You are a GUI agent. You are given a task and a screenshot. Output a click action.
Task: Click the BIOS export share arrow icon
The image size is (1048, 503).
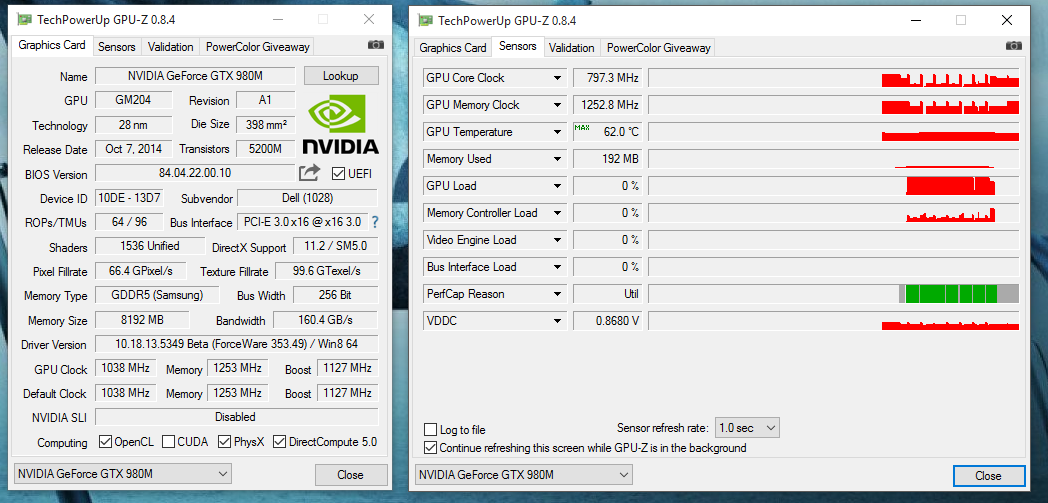309,173
